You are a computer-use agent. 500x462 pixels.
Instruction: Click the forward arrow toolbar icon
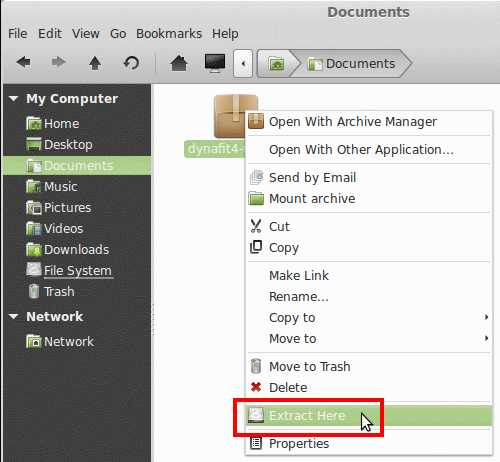[x=58, y=62]
